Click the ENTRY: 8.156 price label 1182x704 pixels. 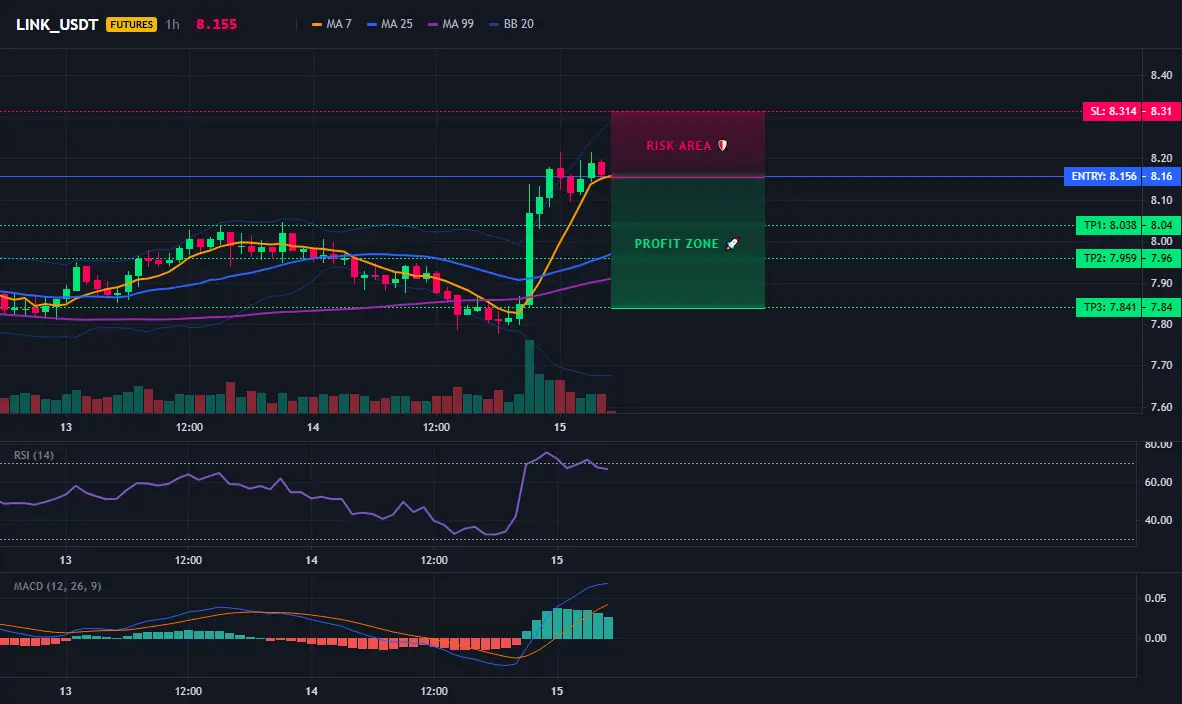pos(1103,176)
